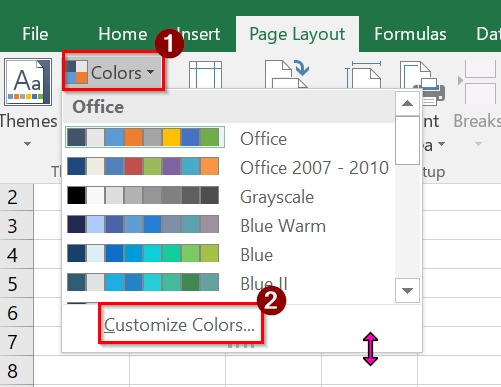Select row 2 header
Image resolution: width=501 pixels, height=387 pixels.
coord(17,197)
